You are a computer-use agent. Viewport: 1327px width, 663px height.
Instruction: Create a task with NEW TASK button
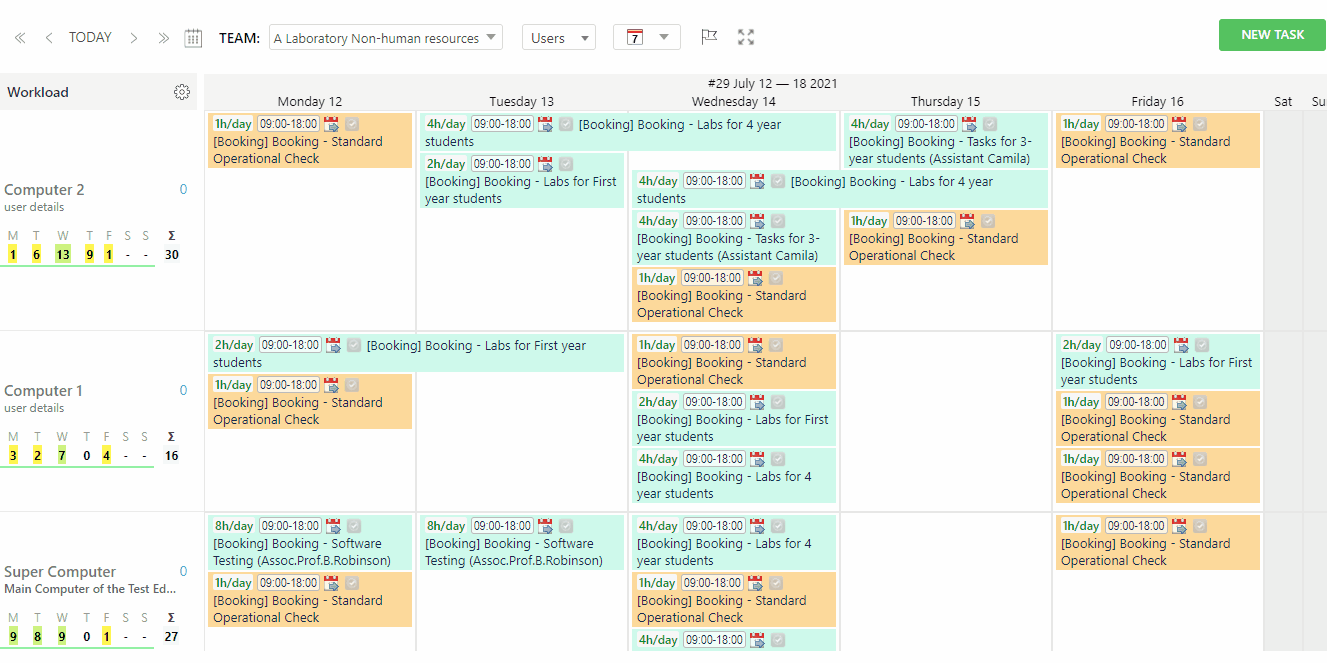click(1272, 35)
